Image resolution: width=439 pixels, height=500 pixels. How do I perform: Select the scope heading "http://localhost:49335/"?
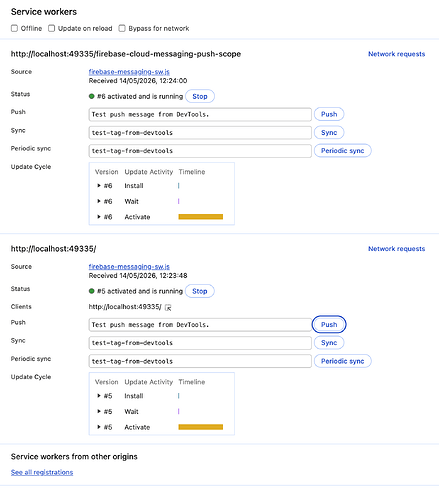53,249
